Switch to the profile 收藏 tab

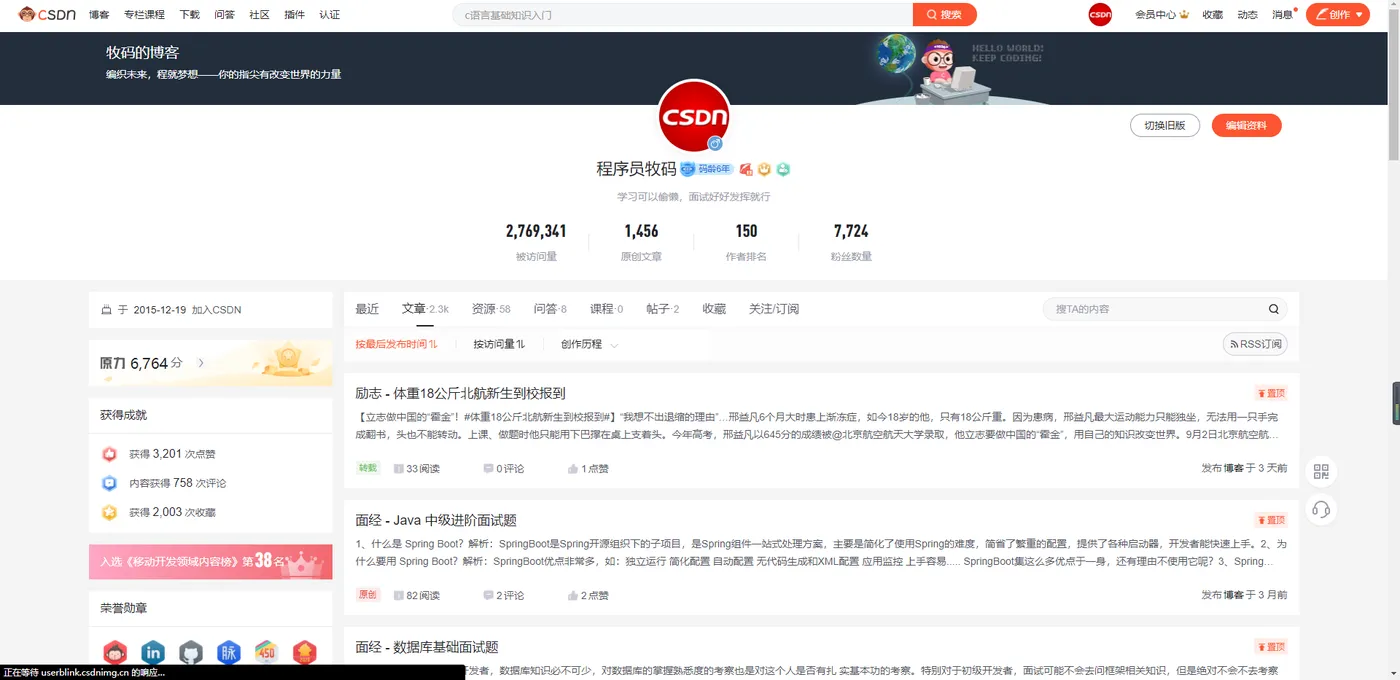(714, 309)
